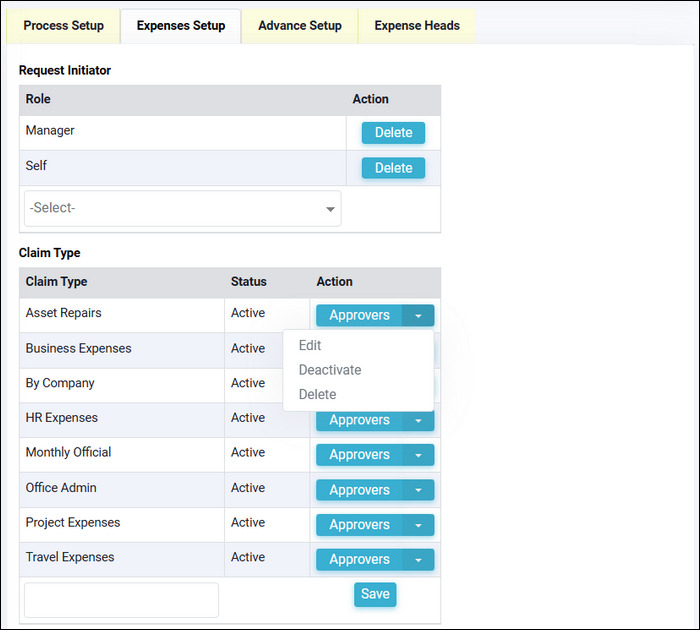The width and height of the screenshot is (700, 630).
Task: Select the Expenses Setup tab
Action: pyautogui.click(x=181, y=26)
